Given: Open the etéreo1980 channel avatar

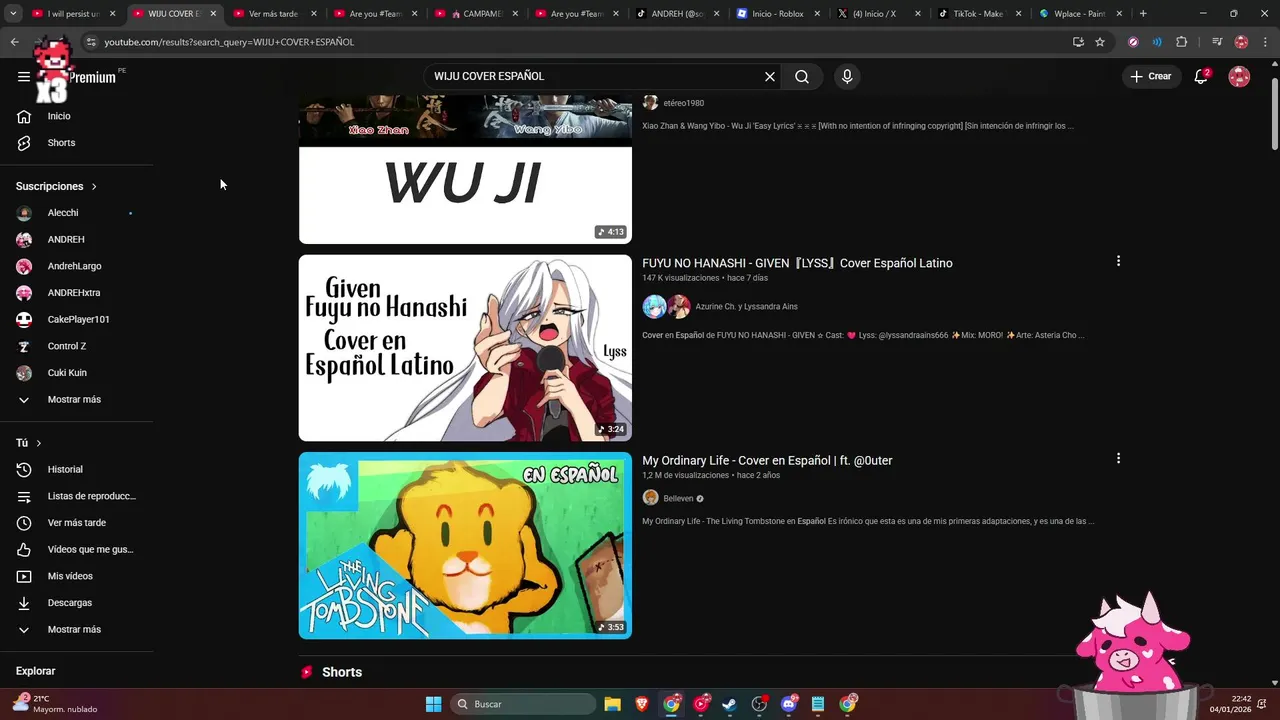Looking at the screenshot, I should point(650,103).
